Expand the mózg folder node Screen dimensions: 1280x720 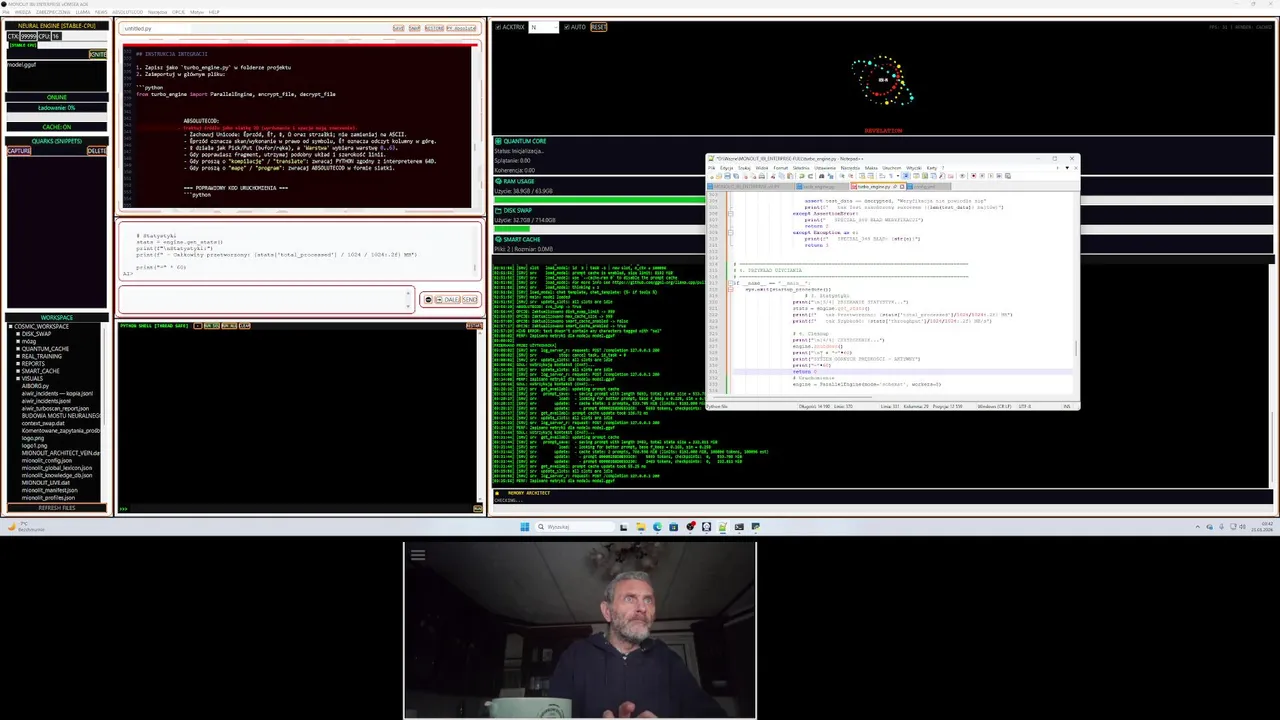click(18, 341)
